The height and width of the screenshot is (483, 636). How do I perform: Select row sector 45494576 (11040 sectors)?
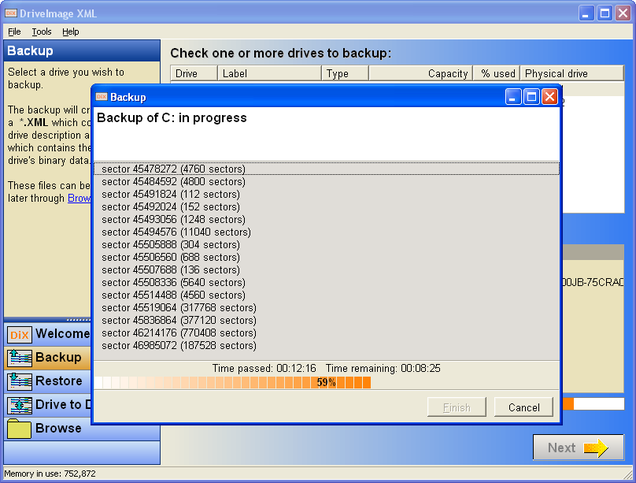click(x=327, y=232)
